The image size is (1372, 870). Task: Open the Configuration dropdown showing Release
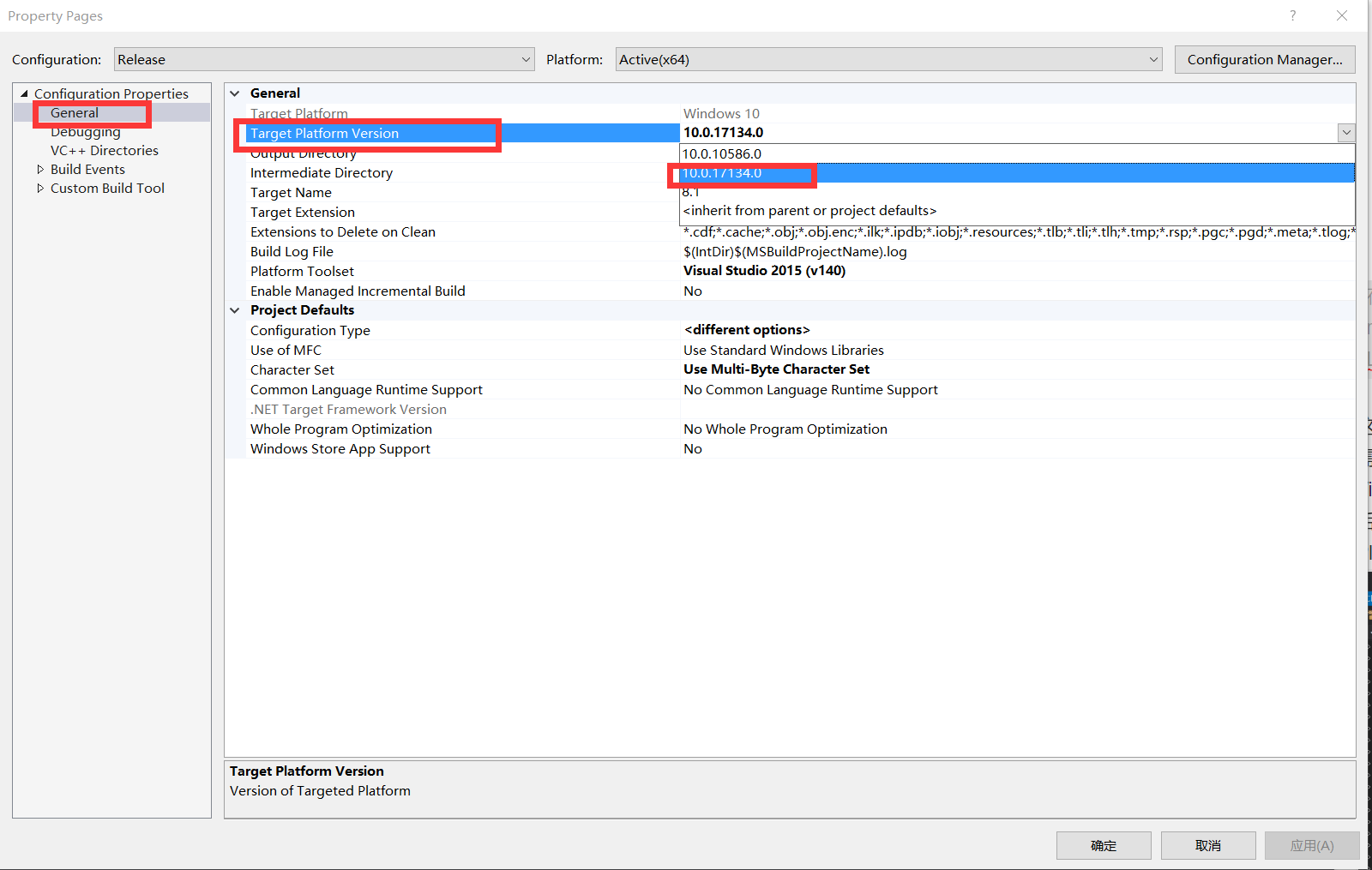pyautogui.click(x=526, y=59)
